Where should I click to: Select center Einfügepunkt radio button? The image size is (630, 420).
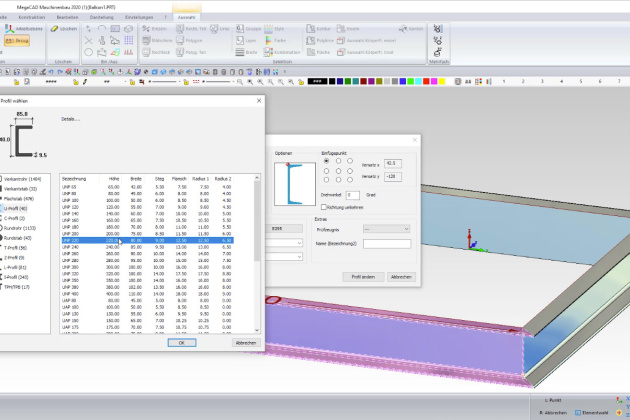click(339, 170)
